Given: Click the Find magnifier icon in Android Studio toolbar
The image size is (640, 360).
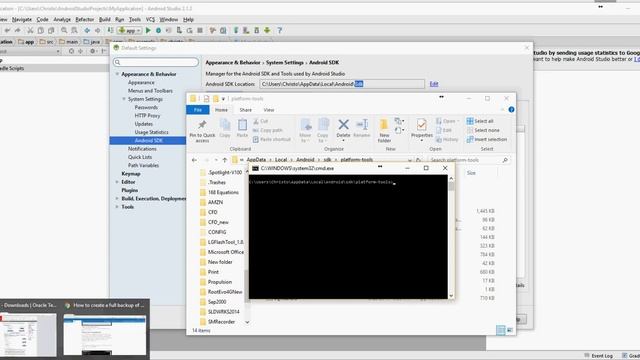Looking at the screenshot, I should pos(64,30).
